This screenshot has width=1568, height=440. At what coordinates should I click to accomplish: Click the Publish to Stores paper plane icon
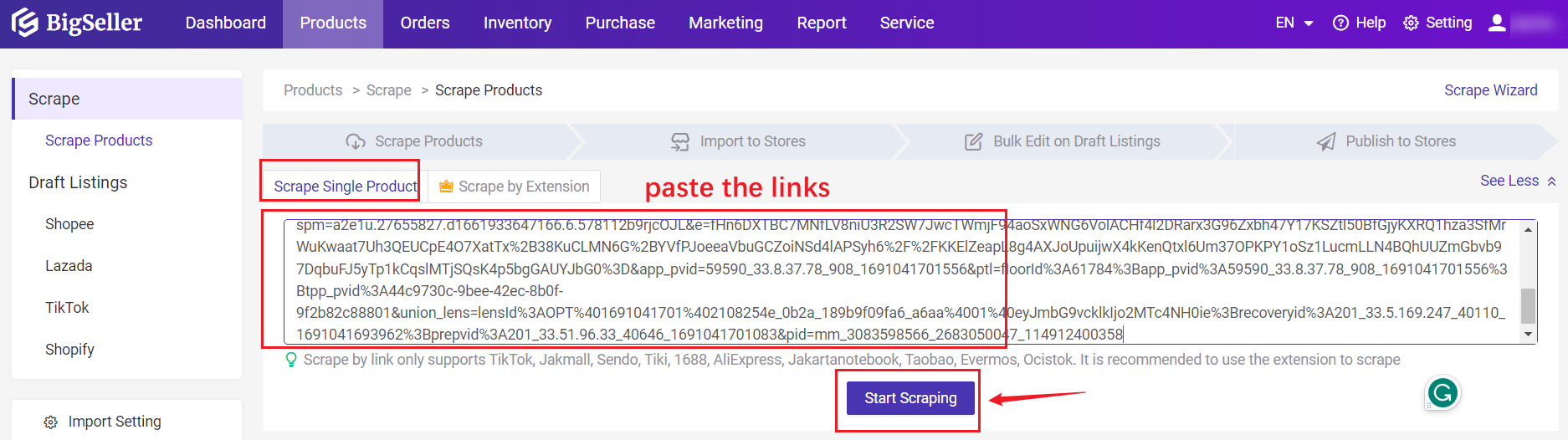coord(1326,141)
